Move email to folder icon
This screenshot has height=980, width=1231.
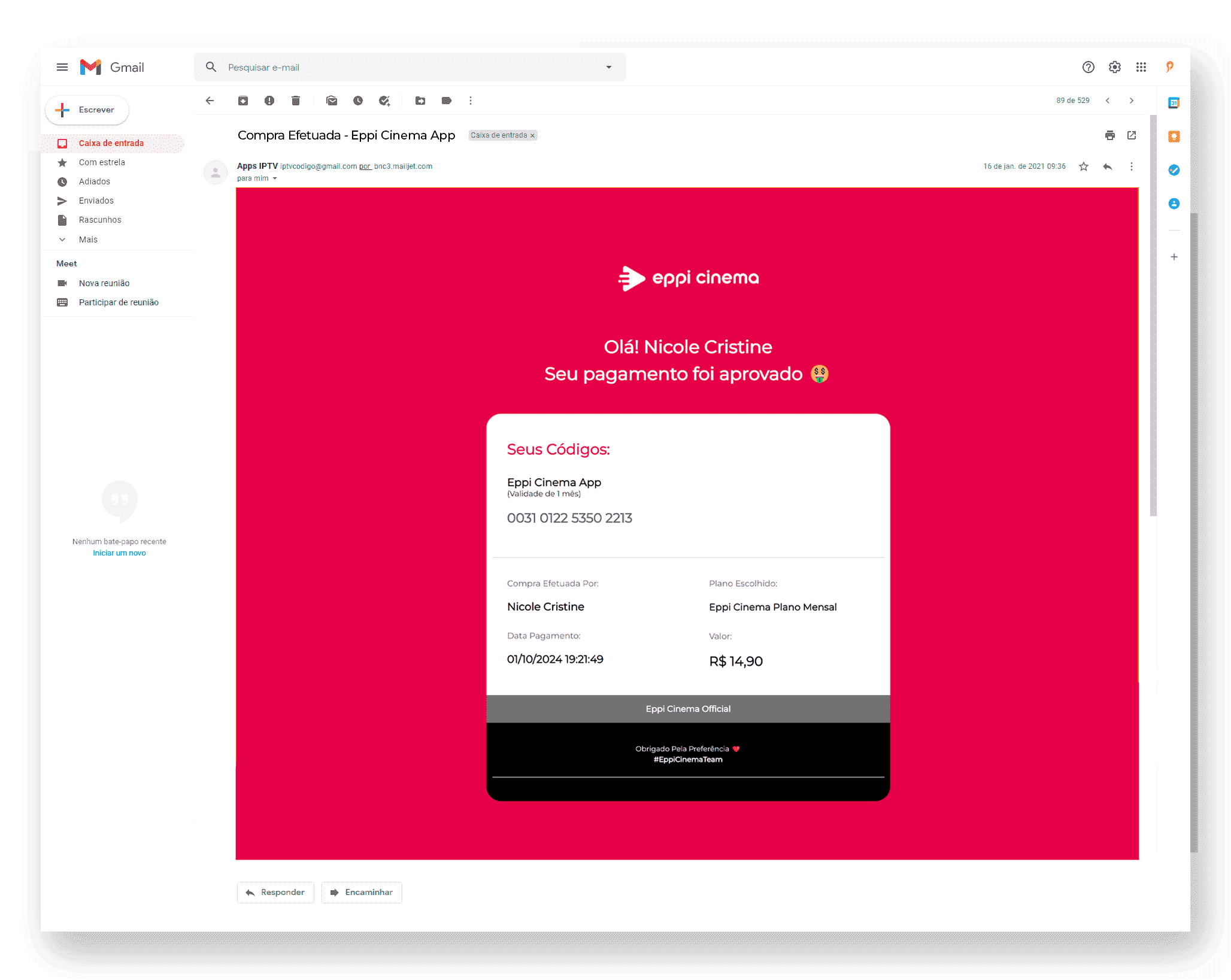click(x=420, y=101)
